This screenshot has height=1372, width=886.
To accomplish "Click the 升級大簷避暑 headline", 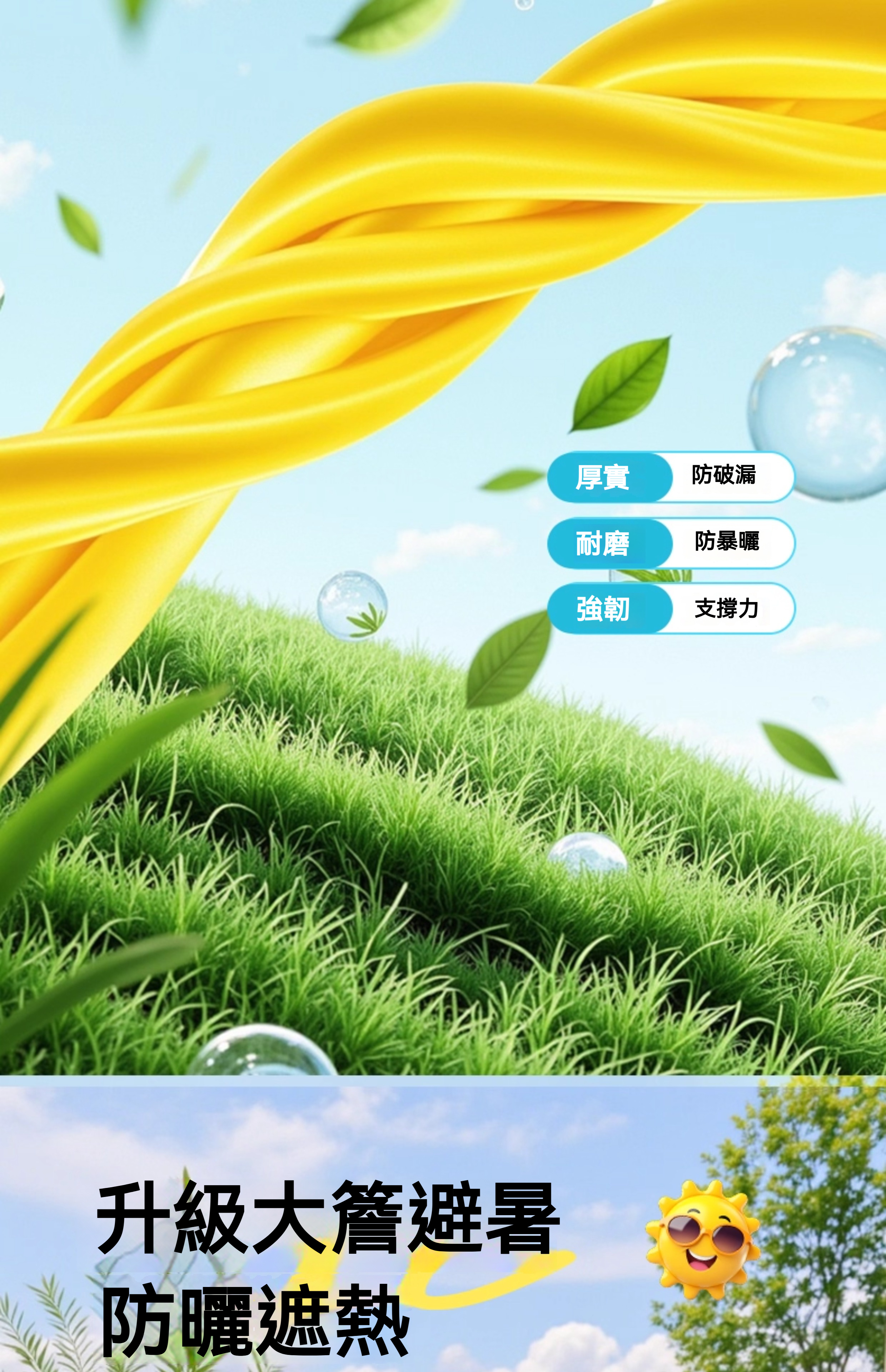I will [x=328, y=1218].
